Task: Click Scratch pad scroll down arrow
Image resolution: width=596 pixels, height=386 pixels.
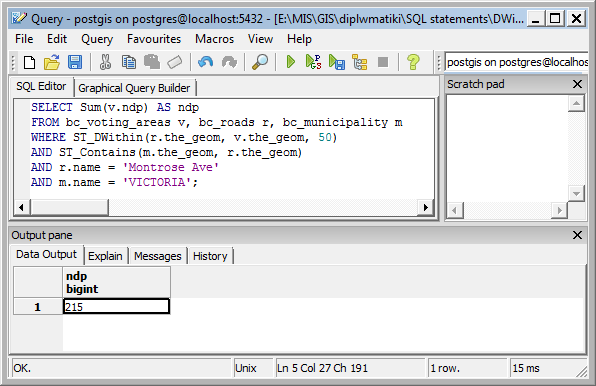Action: [x=576, y=193]
